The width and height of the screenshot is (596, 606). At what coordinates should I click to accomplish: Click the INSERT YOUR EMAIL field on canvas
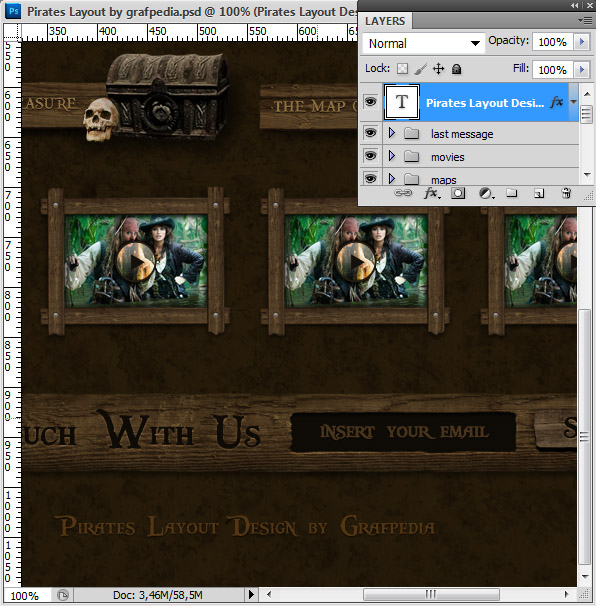(403, 432)
